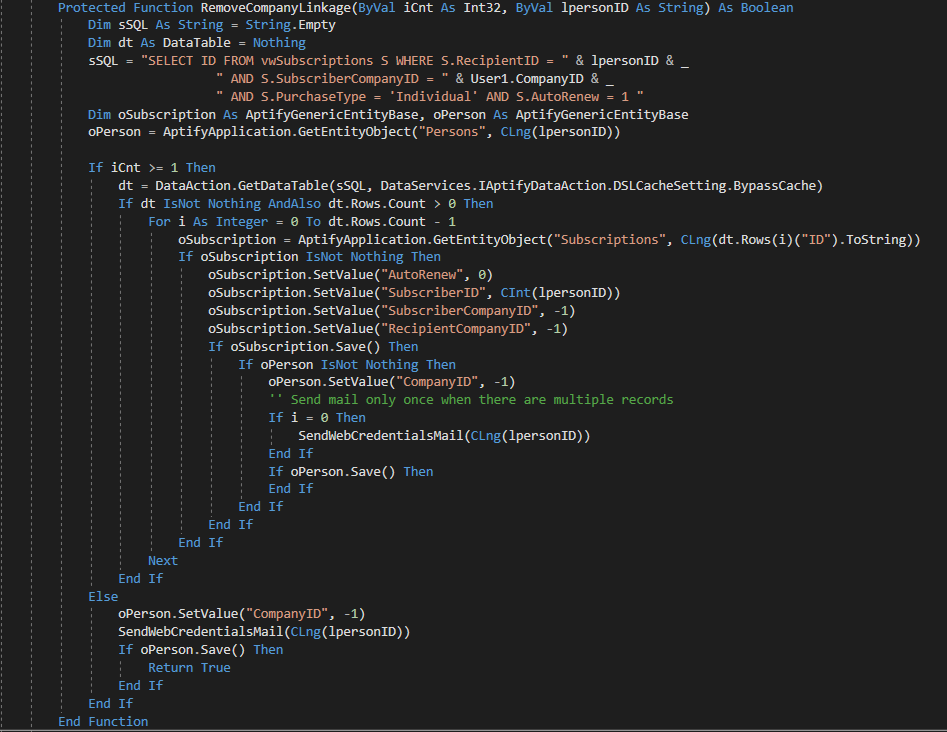Click AndAlso keyword in the dt check
Viewport: 947px width, 732px height.
(294, 204)
